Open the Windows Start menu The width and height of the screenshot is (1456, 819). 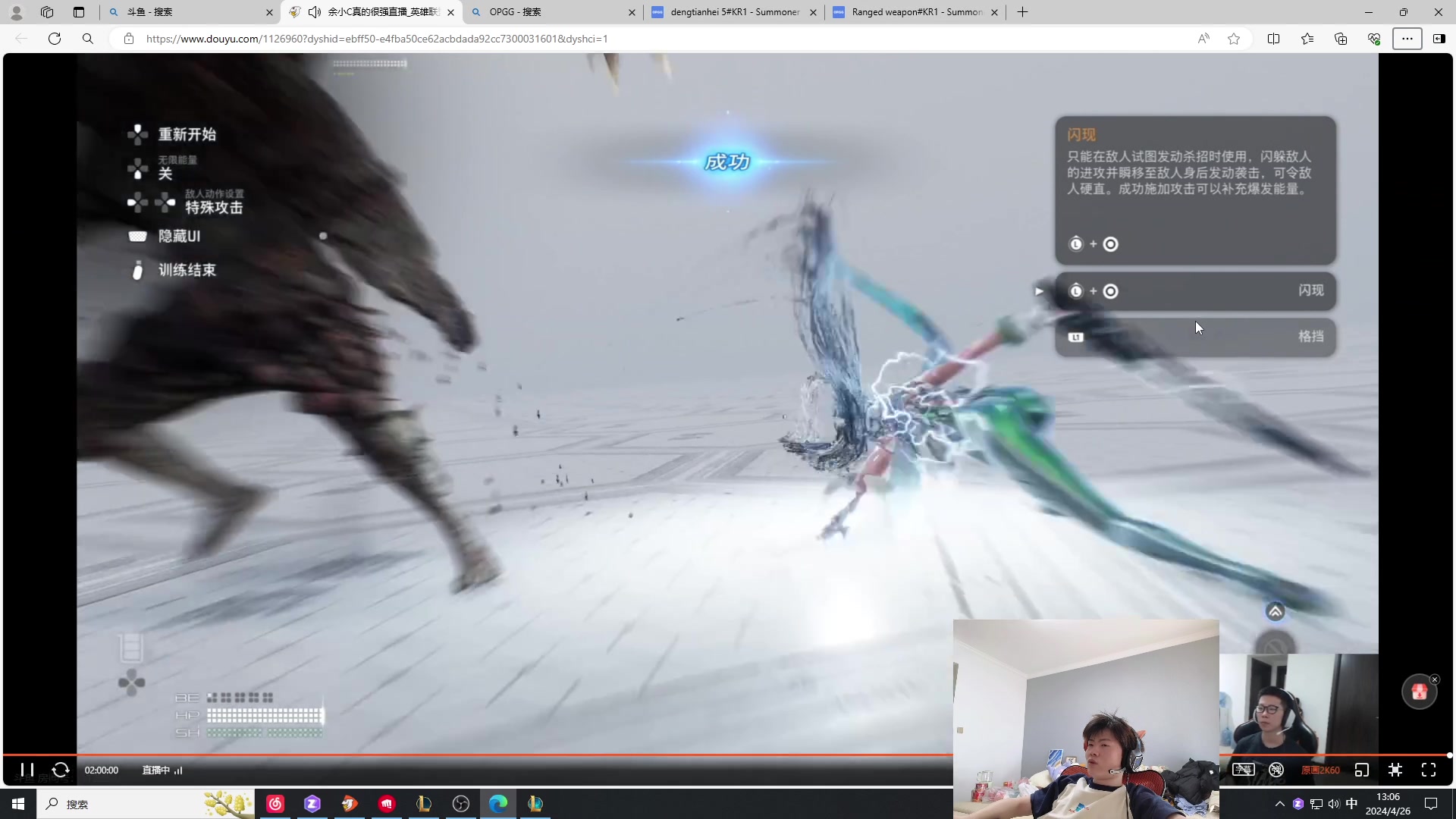pyautogui.click(x=18, y=804)
